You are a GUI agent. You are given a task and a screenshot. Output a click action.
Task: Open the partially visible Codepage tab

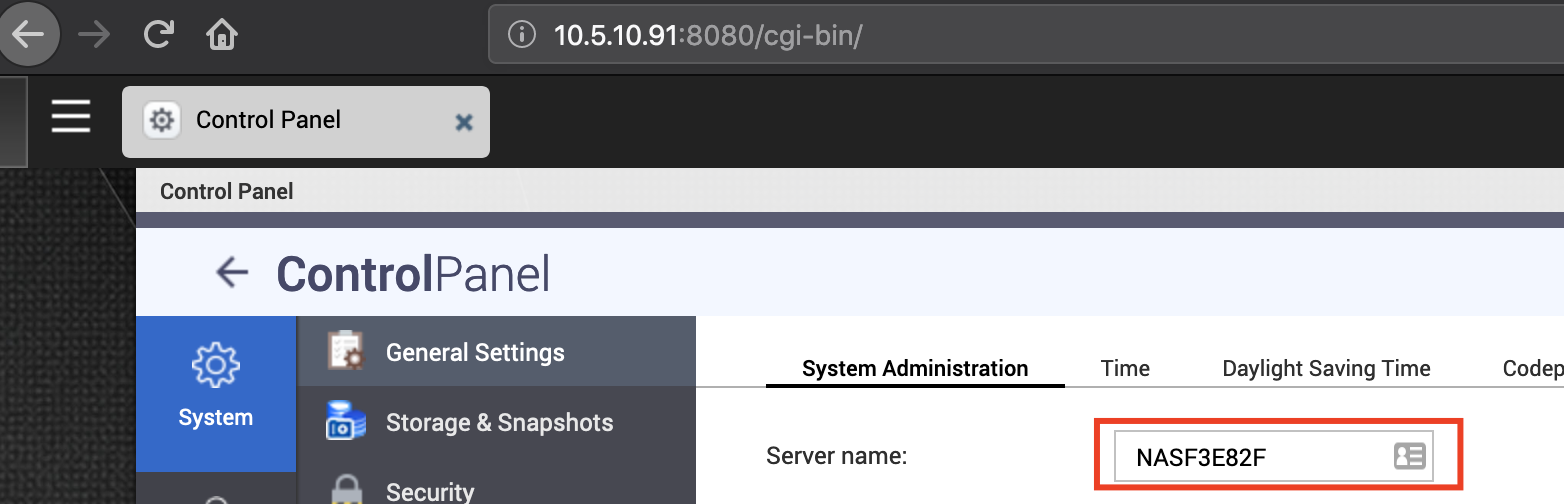[x=1532, y=368]
